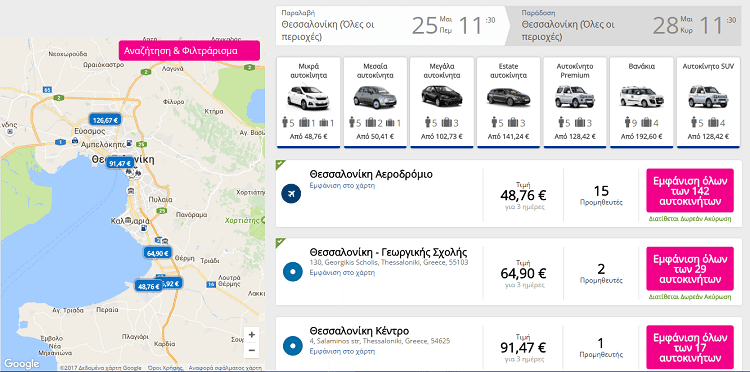
Task: Click the location icon beside Γεωργικής Σχολής
Action: pos(291,272)
